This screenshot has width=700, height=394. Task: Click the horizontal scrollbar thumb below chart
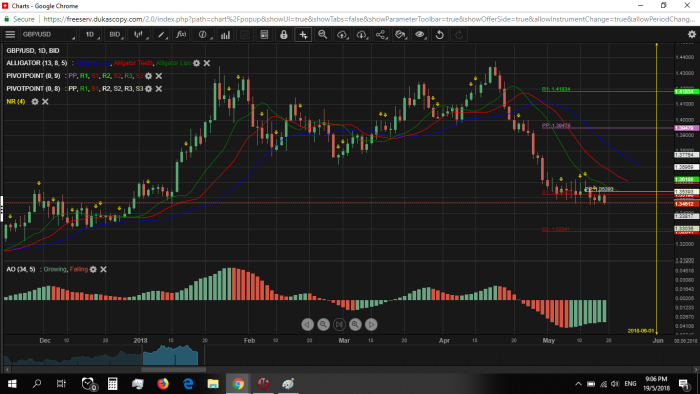pyautogui.click(x=174, y=369)
